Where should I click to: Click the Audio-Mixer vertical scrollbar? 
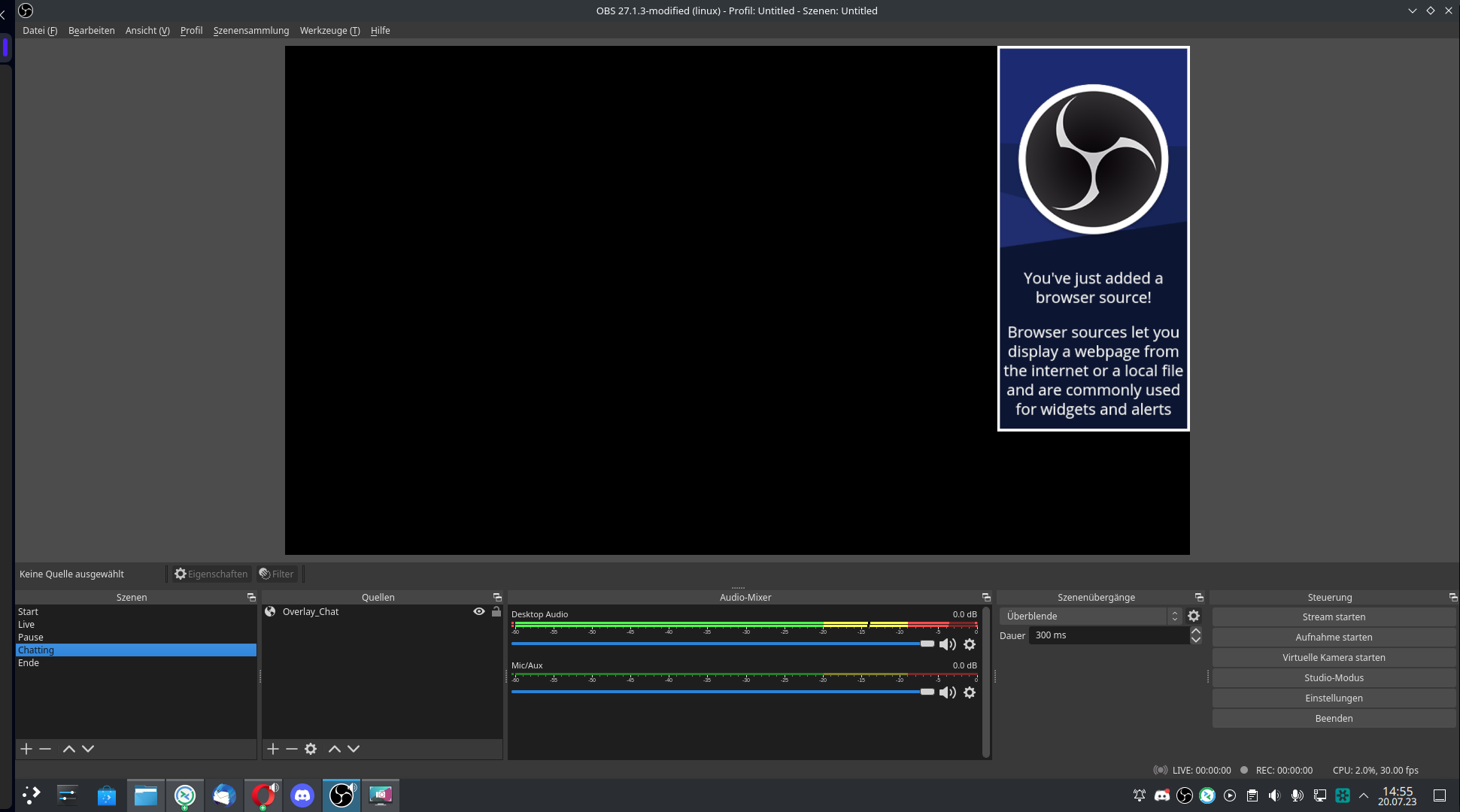[x=986, y=682]
